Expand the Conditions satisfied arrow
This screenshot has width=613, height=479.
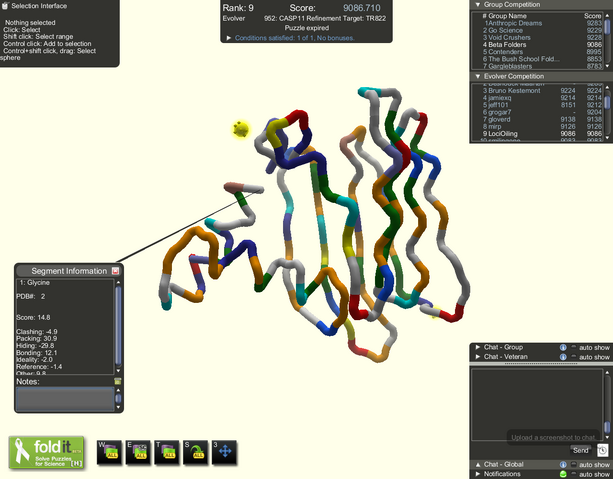pyautogui.click(x=229, y=38)
